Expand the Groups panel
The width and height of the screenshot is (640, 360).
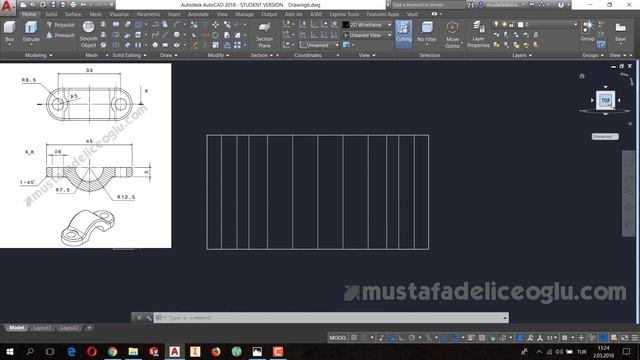(593, 55)
